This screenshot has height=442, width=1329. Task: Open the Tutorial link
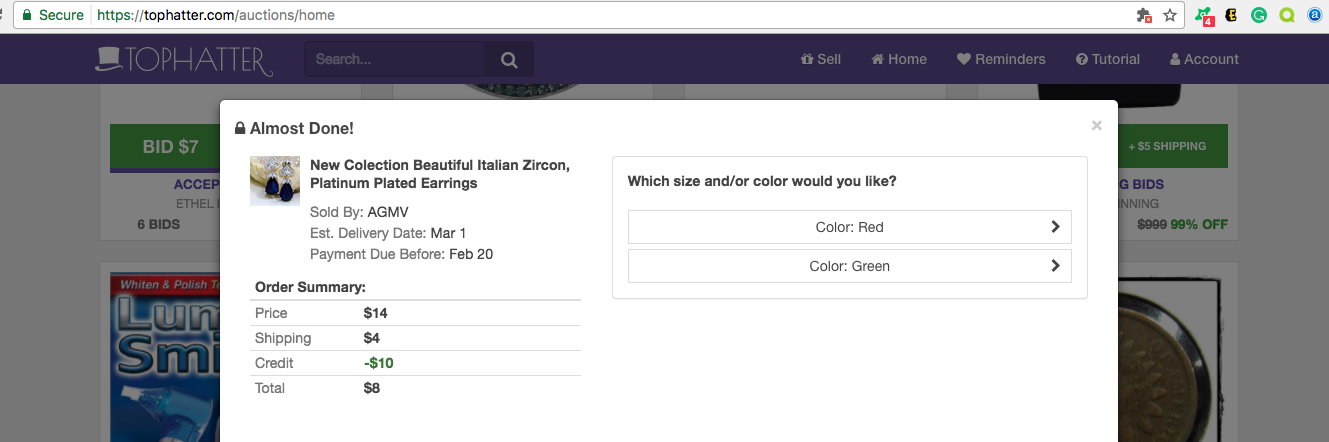1108,59
